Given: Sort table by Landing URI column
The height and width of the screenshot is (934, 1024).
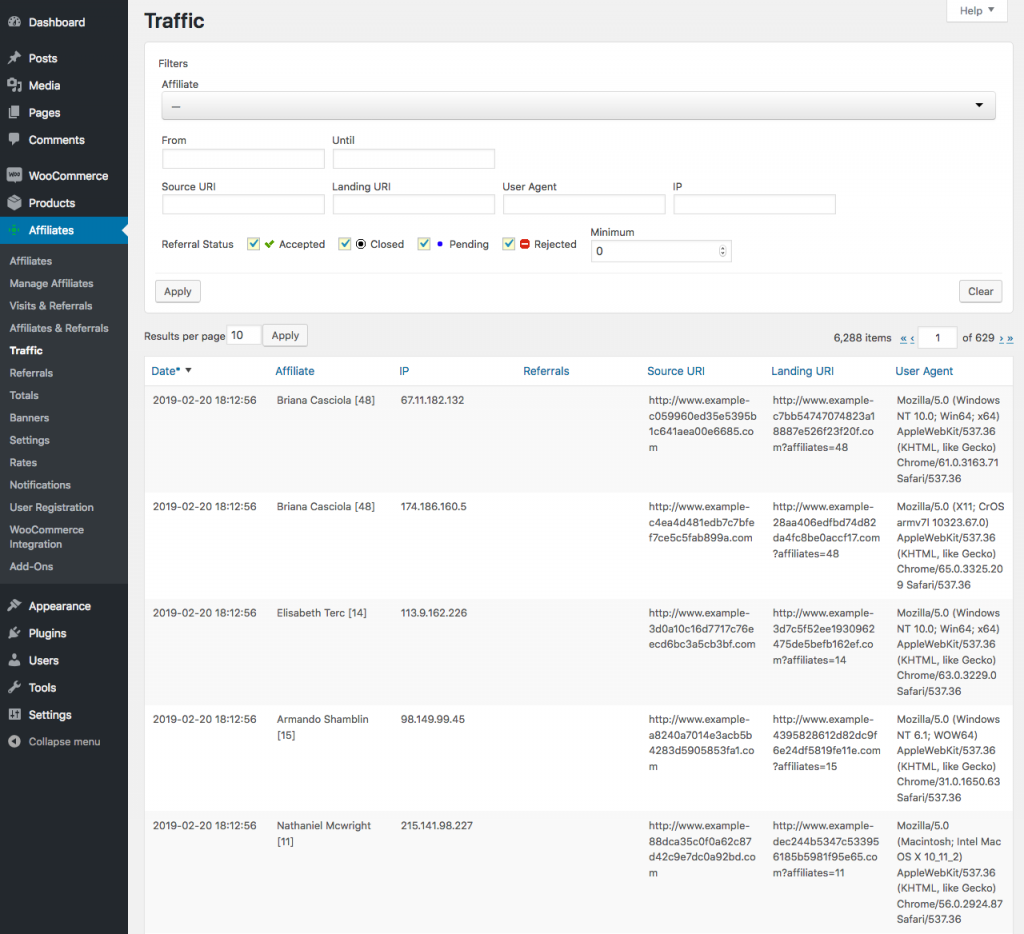Looking at the screenshot, I should (803, 371).
